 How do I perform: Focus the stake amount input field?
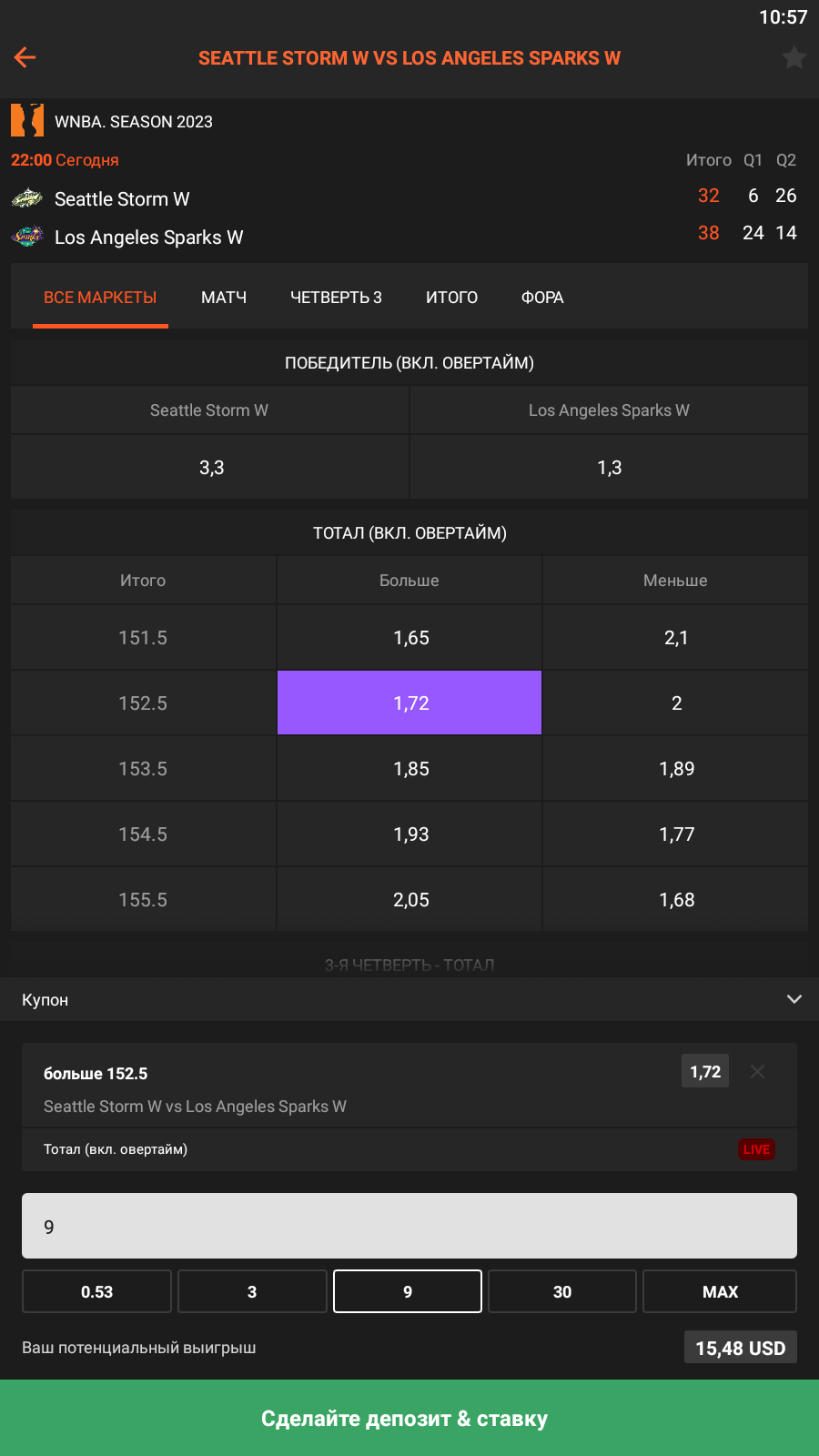409,1227
